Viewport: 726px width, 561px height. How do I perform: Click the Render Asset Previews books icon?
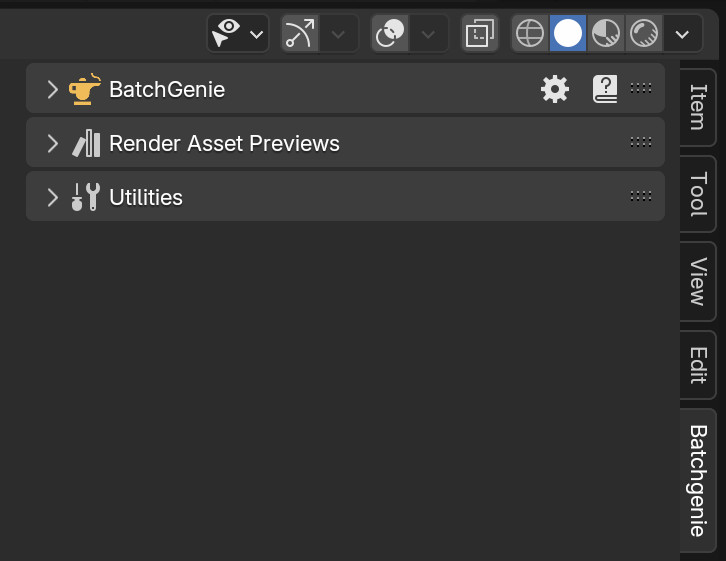86,143
